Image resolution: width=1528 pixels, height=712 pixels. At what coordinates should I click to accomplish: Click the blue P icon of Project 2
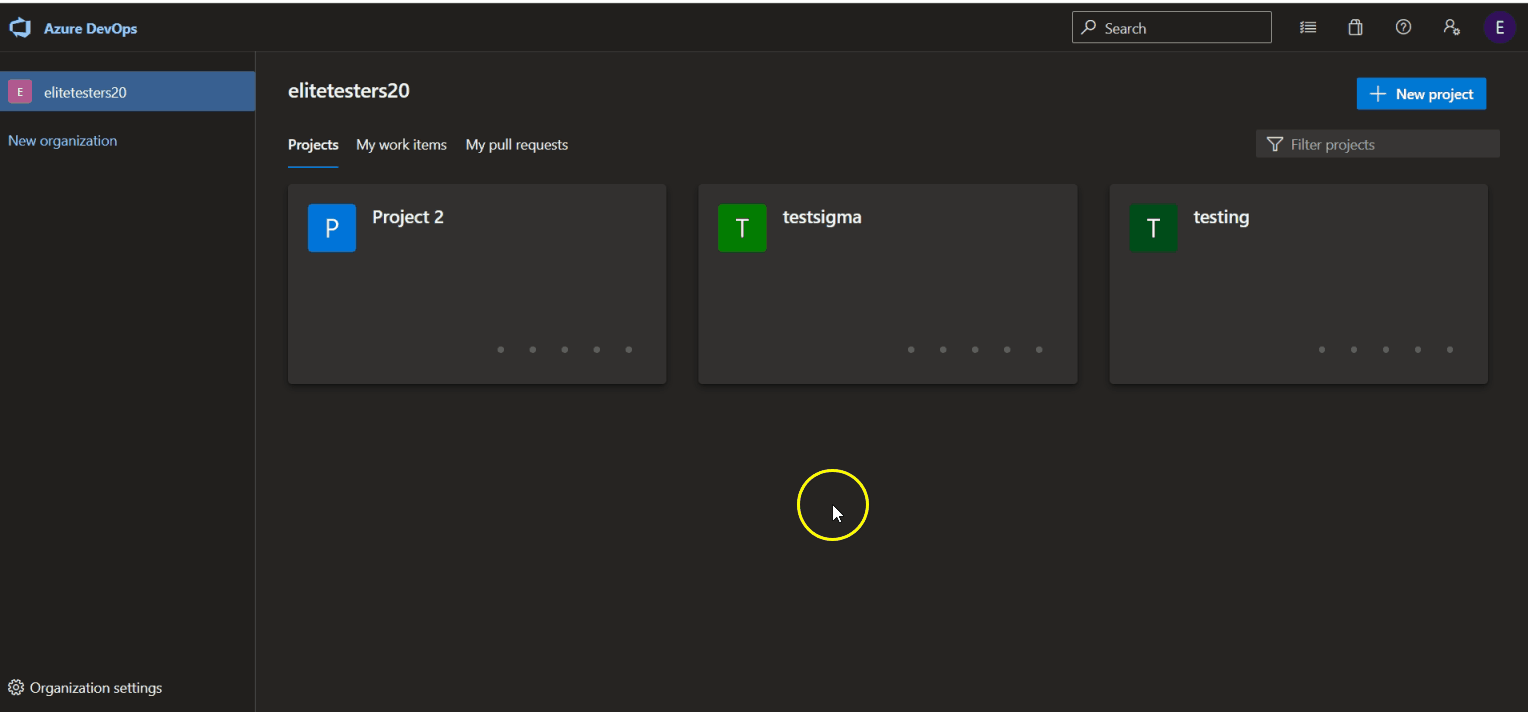tap(332, 228)
